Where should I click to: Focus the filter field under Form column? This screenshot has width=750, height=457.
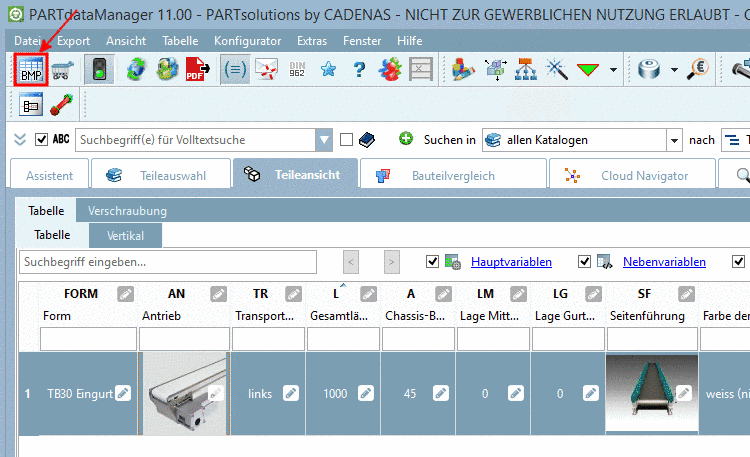point(88,339)
